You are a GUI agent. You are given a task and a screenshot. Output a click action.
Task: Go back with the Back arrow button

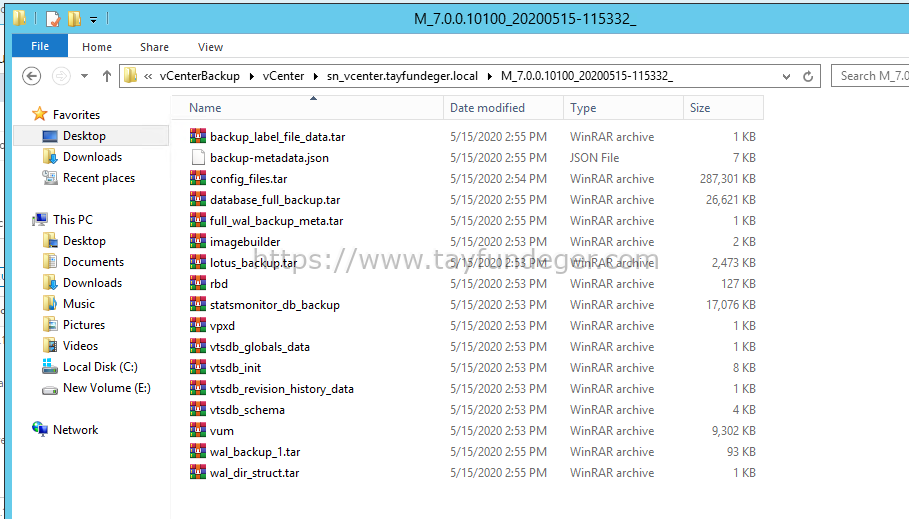point(31,76)
